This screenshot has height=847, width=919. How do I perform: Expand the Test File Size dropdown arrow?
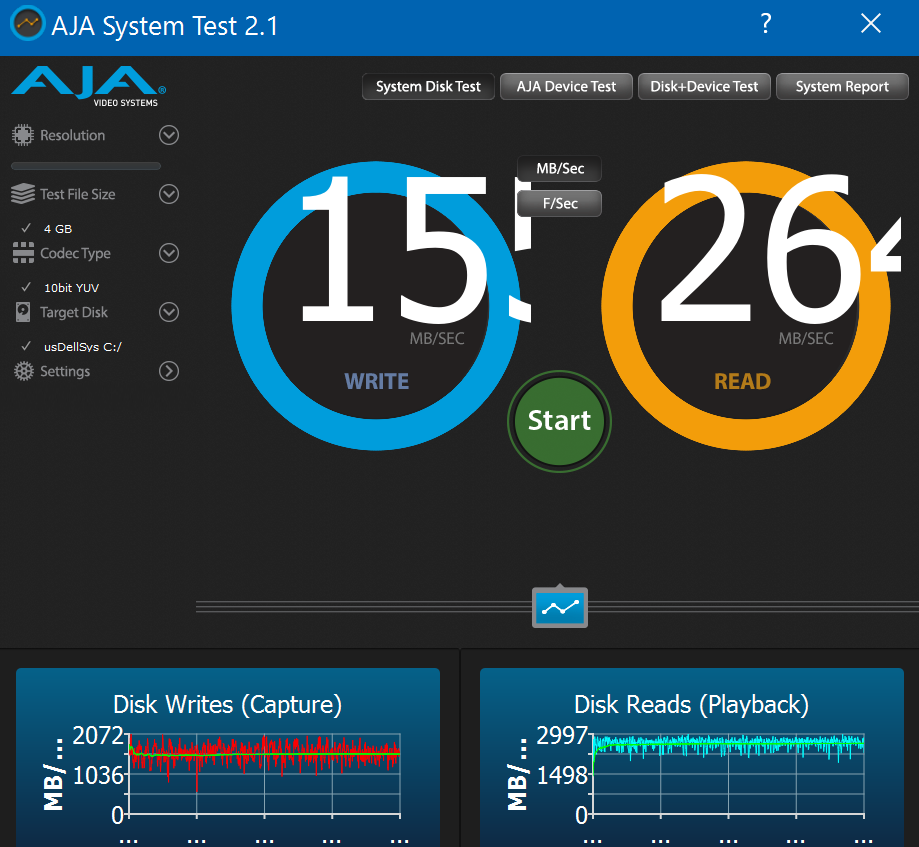coord(169,194)
